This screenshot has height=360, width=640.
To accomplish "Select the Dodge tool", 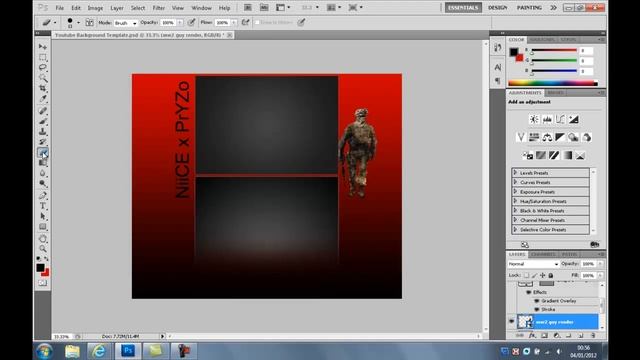I will point(42,184).
